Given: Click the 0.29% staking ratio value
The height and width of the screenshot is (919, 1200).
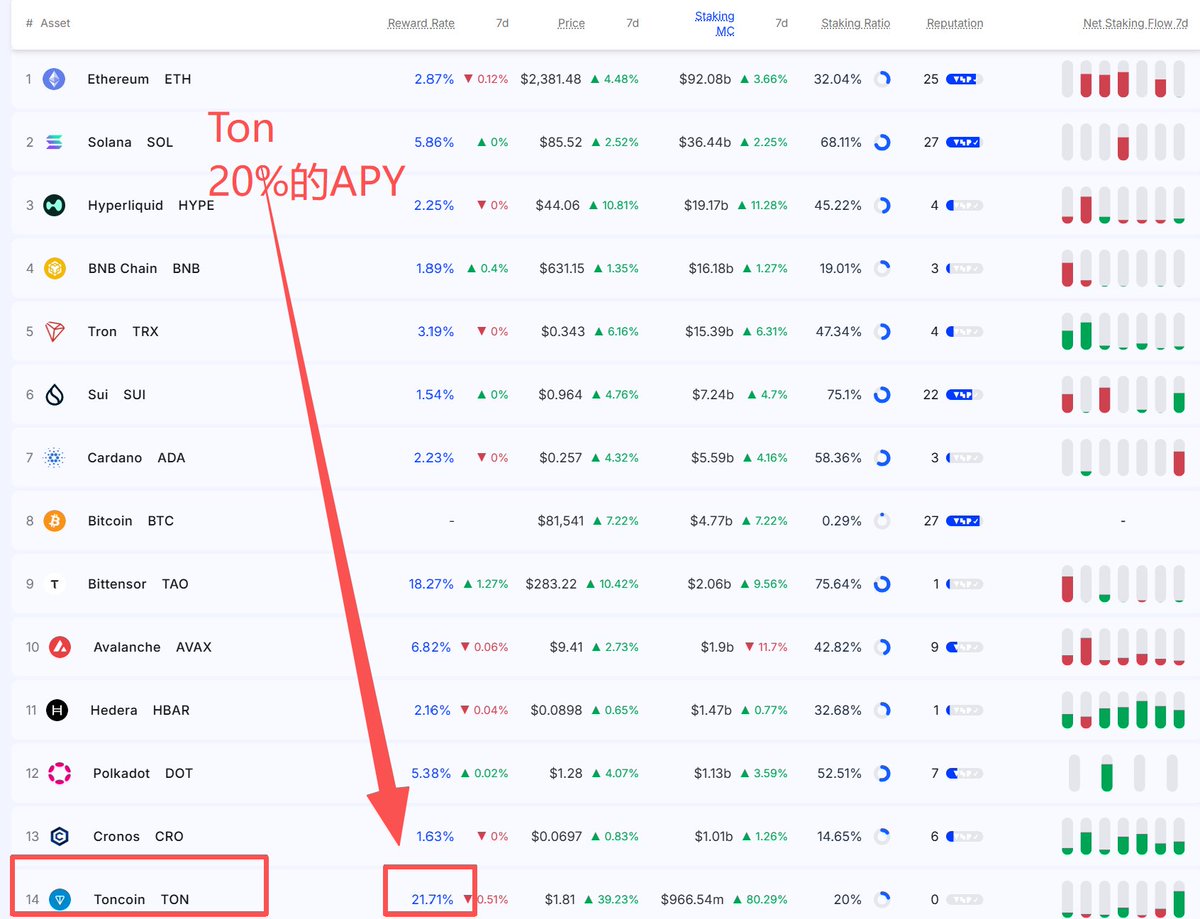Looking at the screenshot, I should [x=841, y=521].
